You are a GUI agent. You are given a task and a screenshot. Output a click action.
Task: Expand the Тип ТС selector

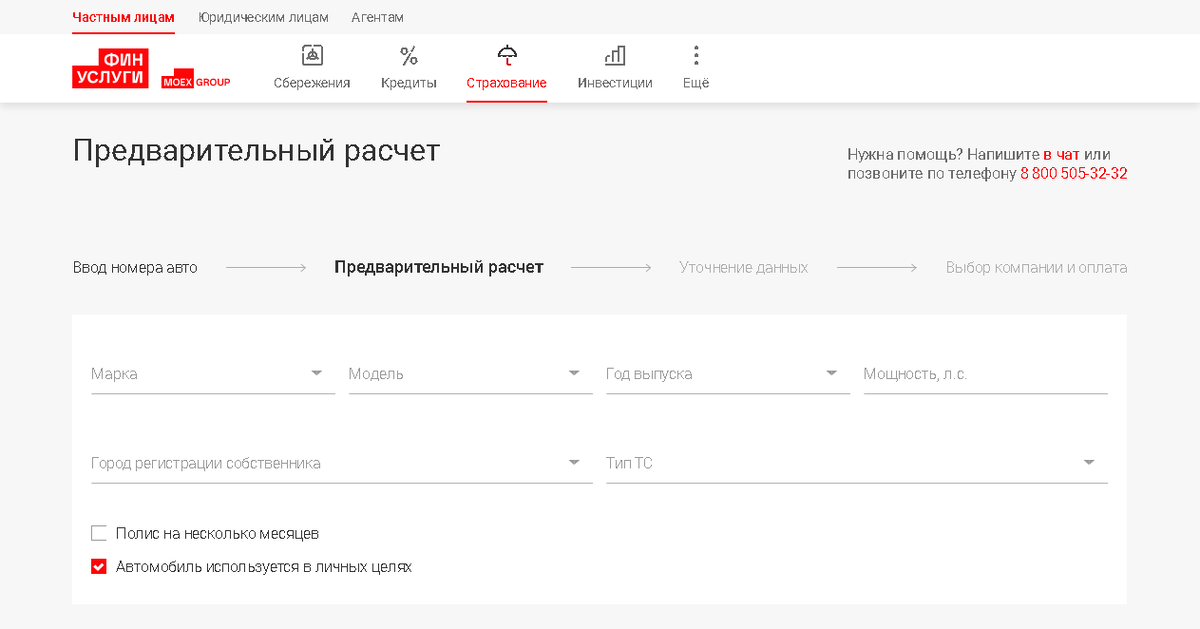click(1089, 461)
